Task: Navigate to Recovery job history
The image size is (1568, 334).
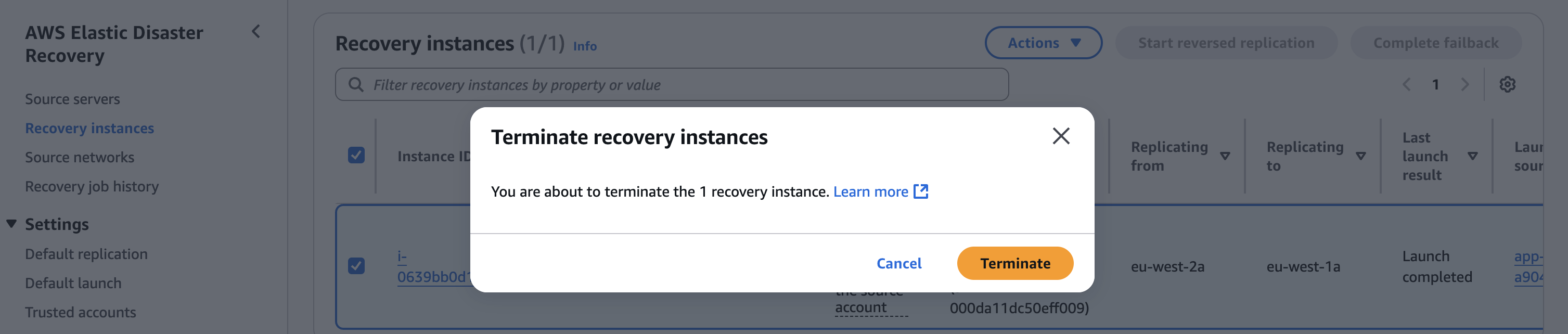Action: click(x=92, y=186)
